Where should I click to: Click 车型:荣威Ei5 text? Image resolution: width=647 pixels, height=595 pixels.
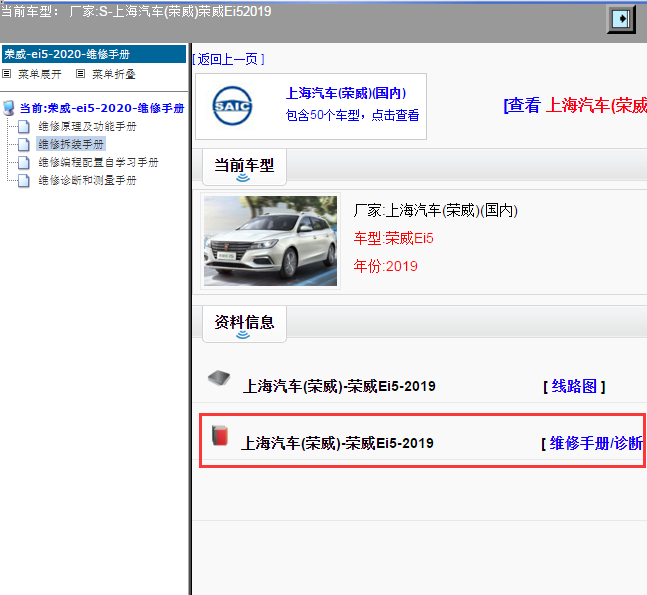coord(393,238)
